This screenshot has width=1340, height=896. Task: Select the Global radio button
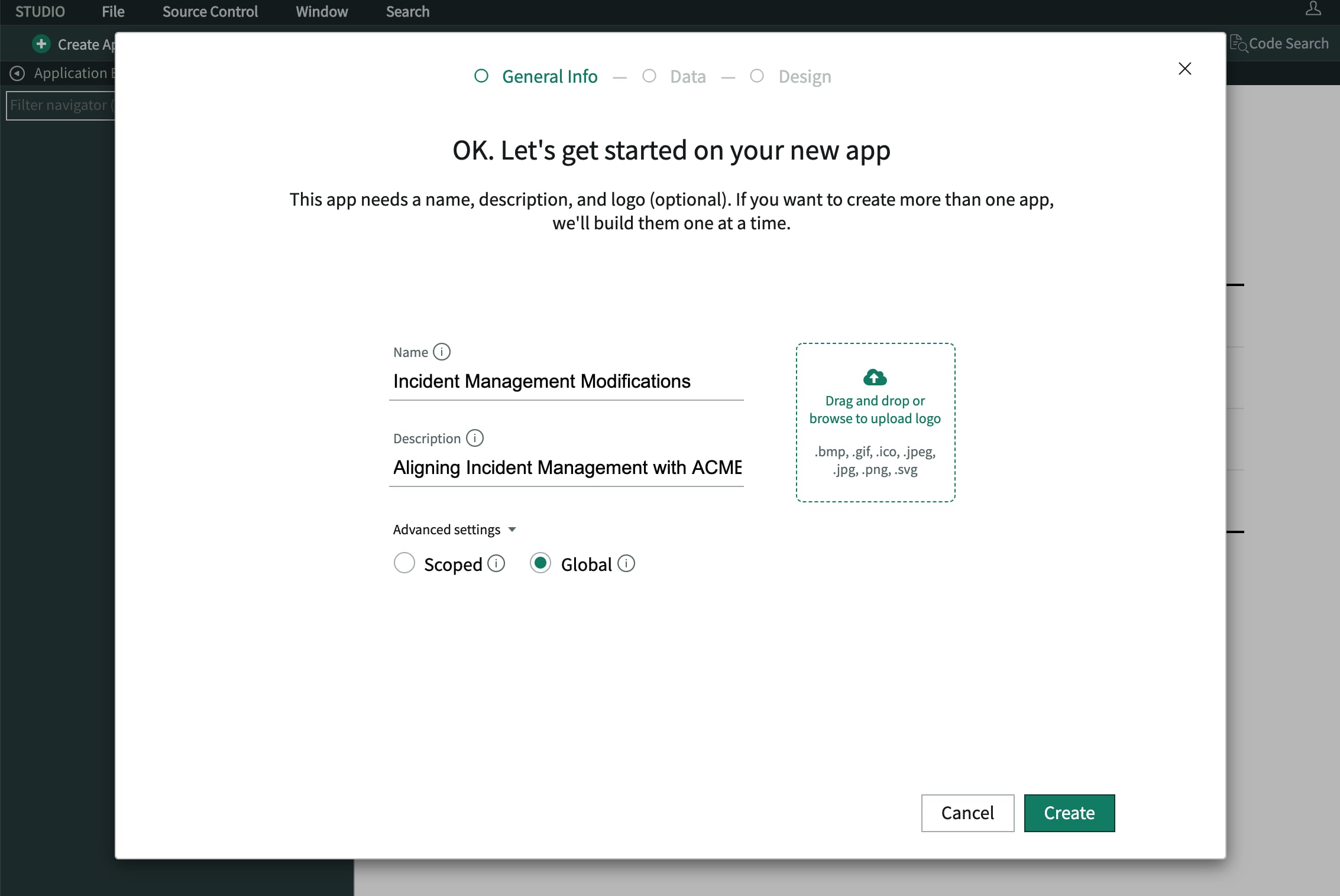[x=540, y=563]
